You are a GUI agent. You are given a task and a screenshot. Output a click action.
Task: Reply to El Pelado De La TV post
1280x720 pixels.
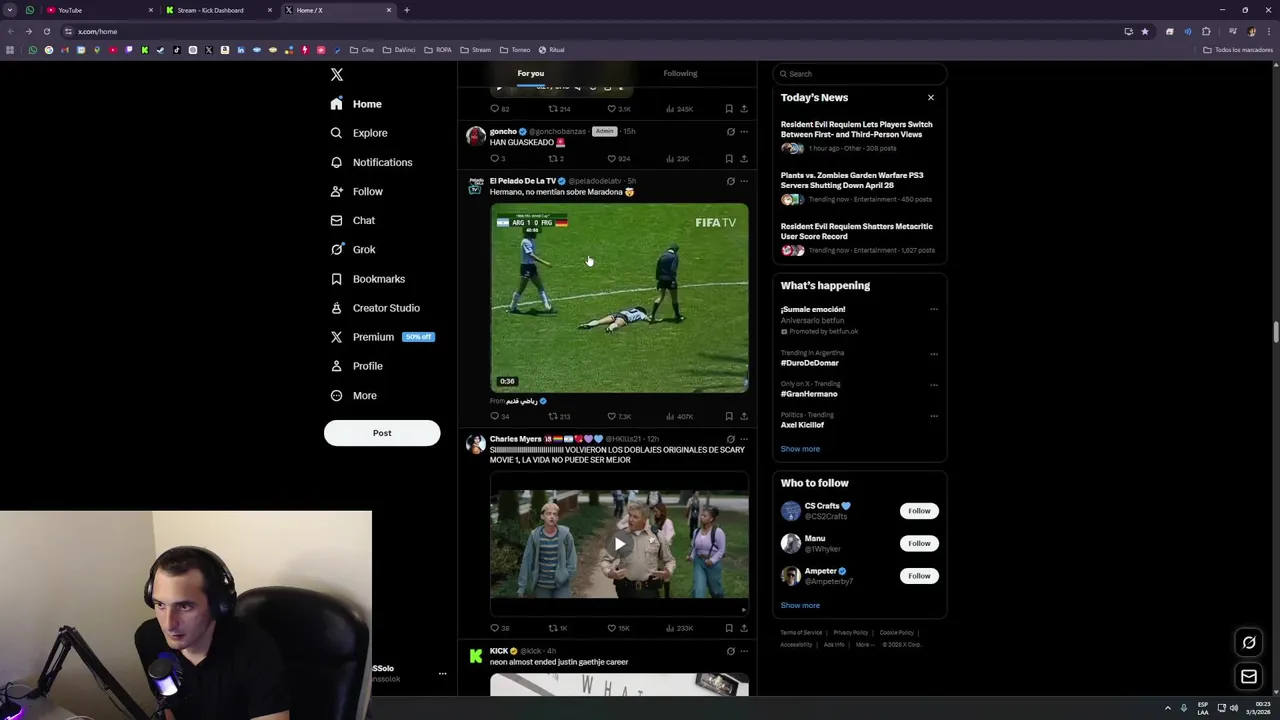(x=498, y=416)
